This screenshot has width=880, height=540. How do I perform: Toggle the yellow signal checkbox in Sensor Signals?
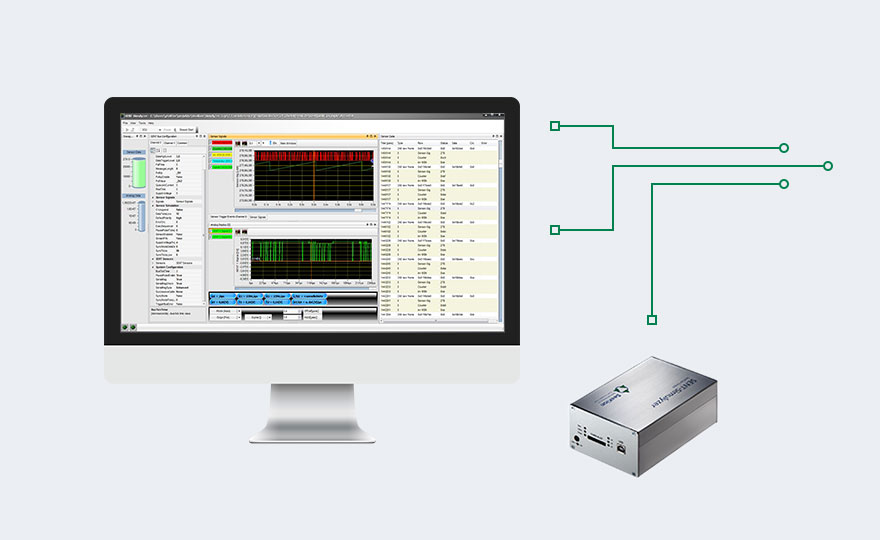tap(210, 155)
